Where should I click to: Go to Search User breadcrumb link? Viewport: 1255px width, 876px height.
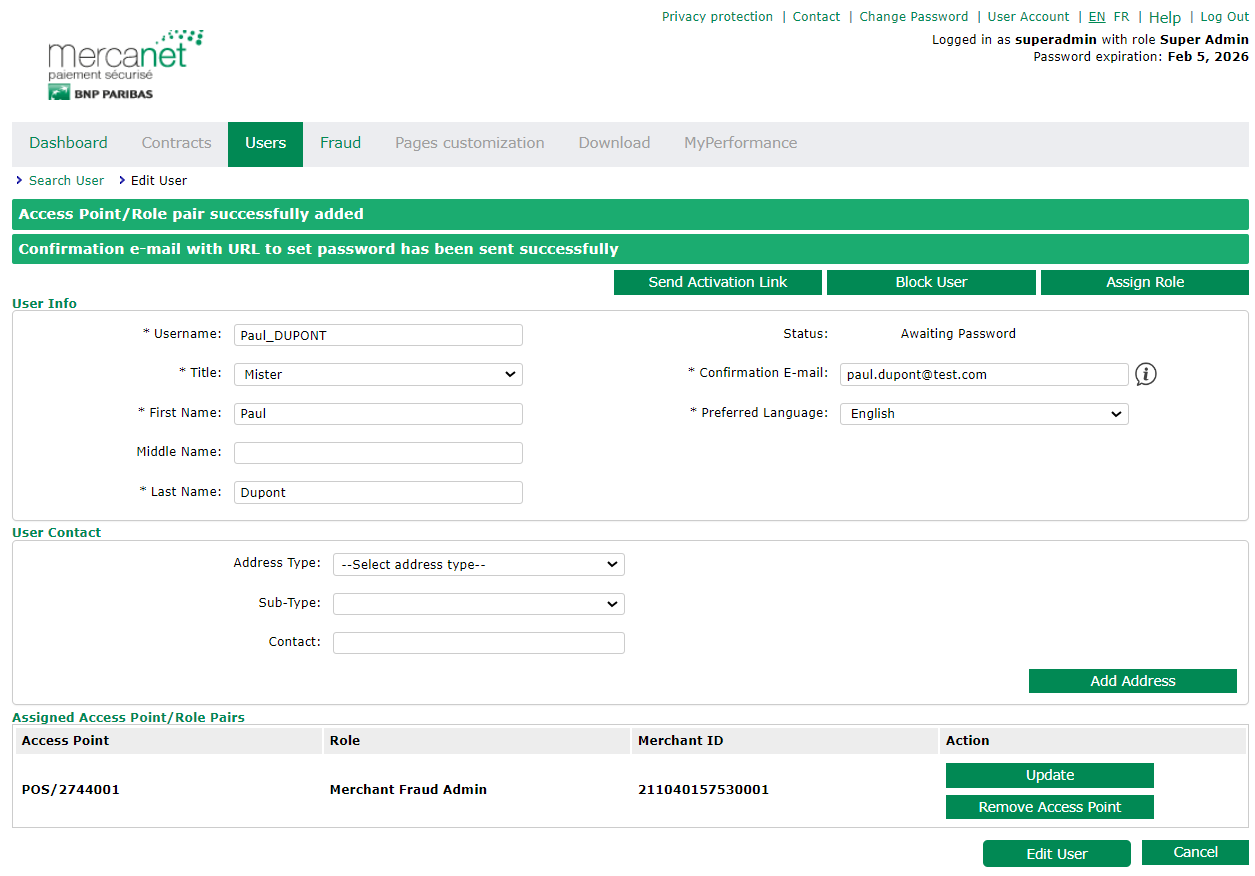[x=66, y=181]
